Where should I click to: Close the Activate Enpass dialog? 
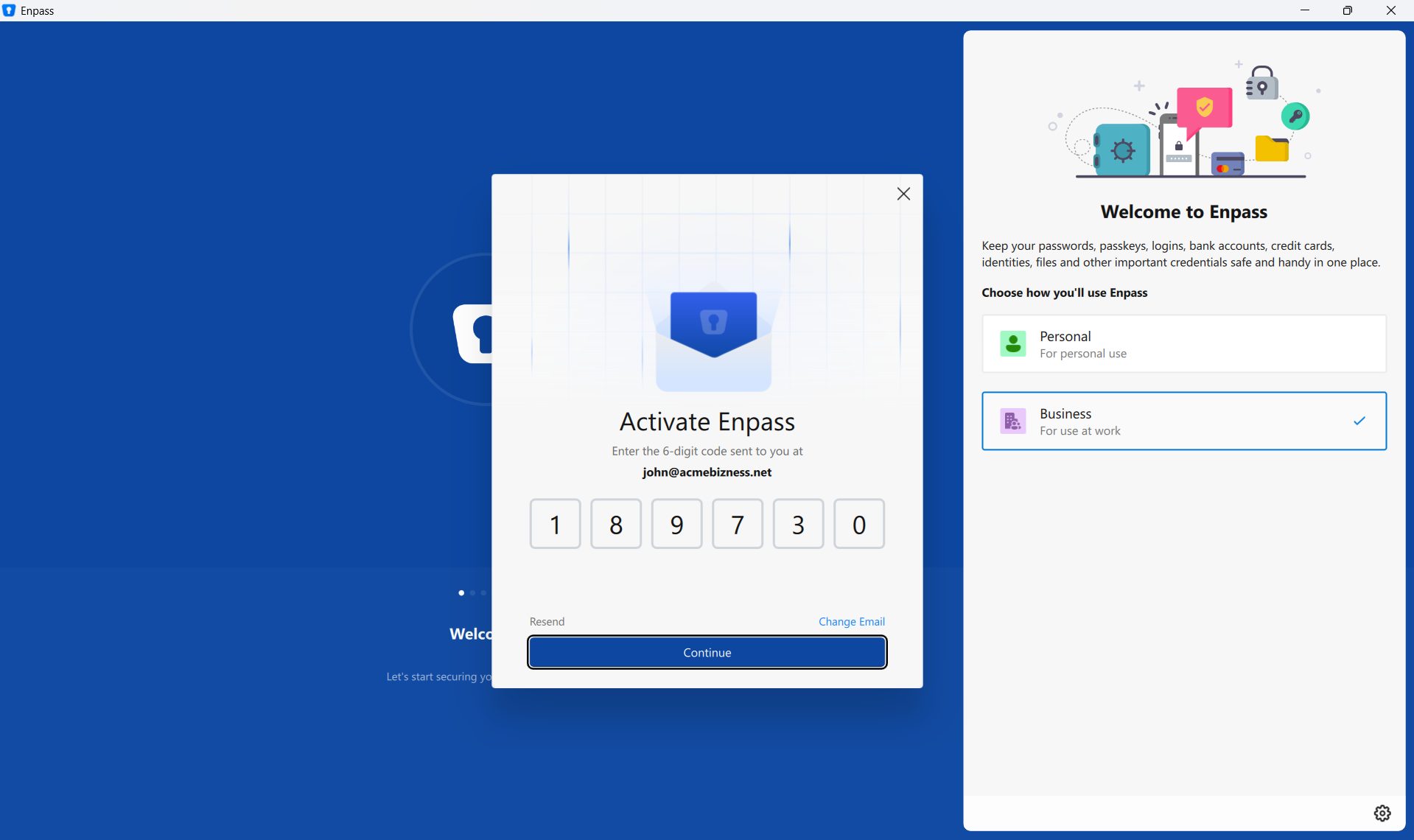pos(903,194)
